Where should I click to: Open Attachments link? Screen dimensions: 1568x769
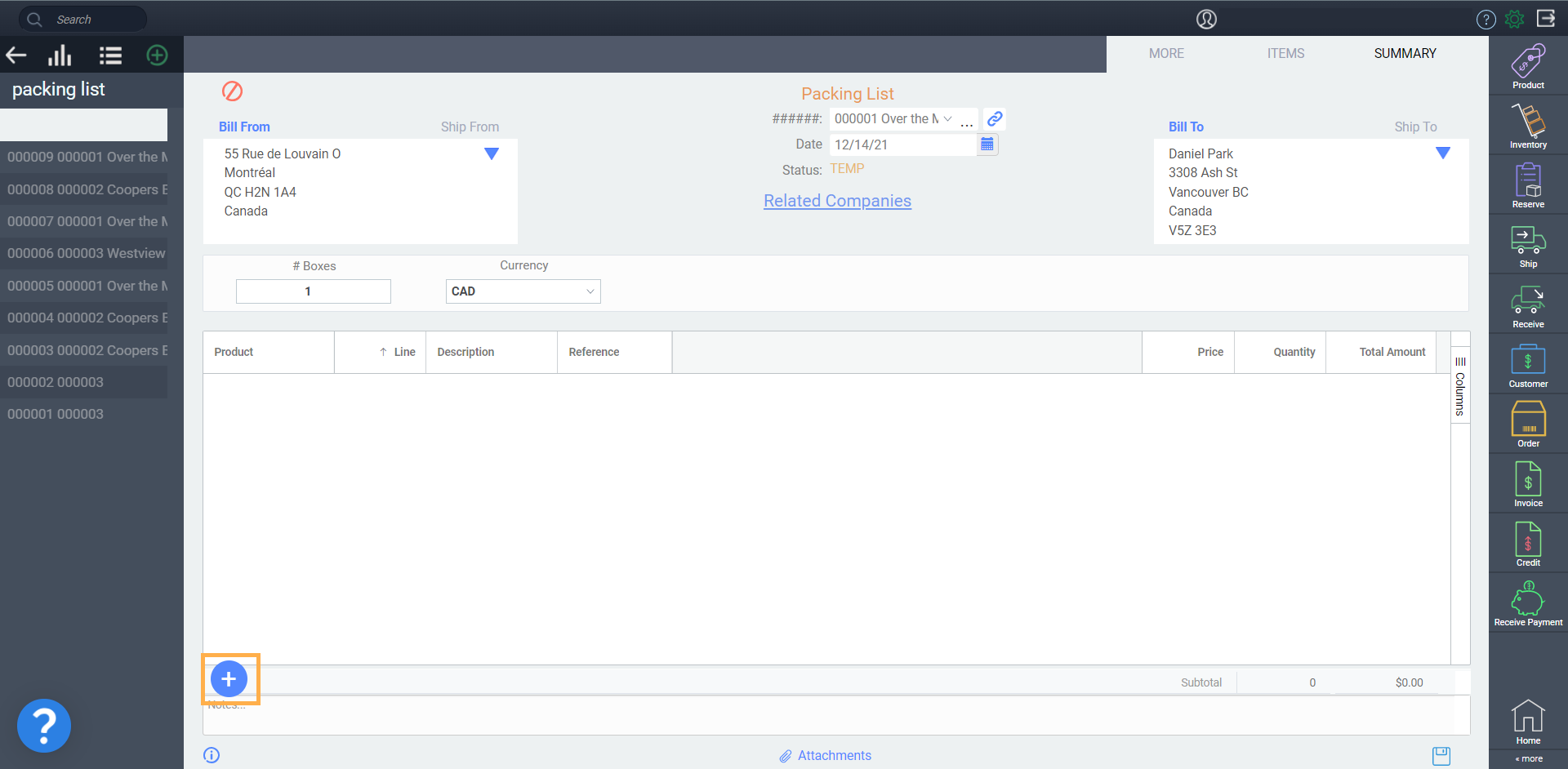[x=825, y=756]
